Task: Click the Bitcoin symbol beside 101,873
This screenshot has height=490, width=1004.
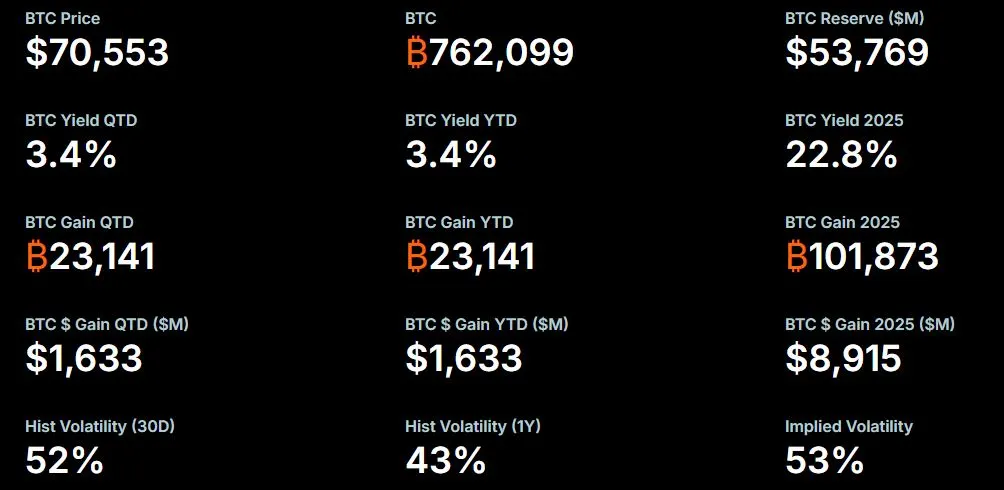Action: (x=797, y=256)
